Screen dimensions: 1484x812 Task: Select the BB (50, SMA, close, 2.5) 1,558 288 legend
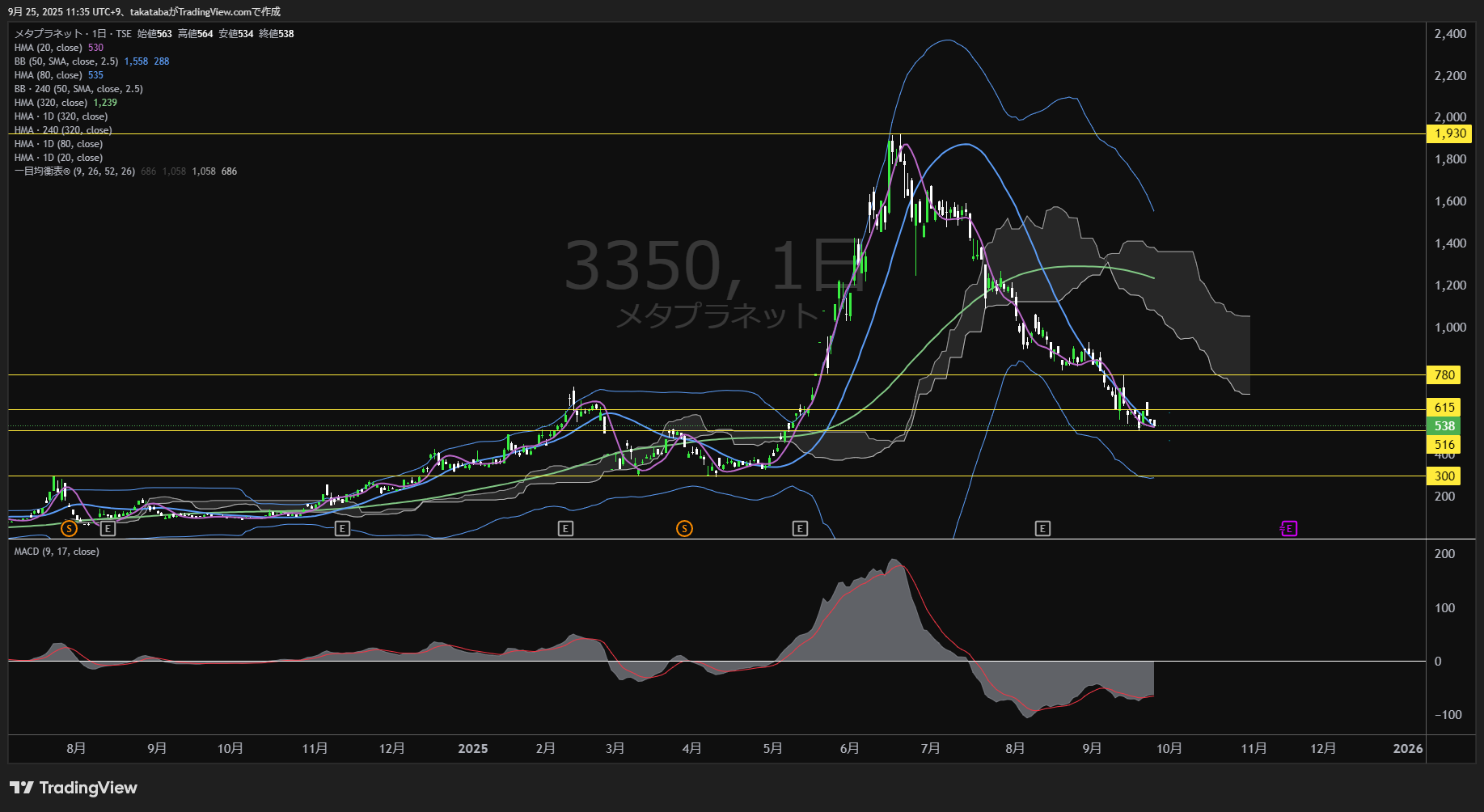91,61
